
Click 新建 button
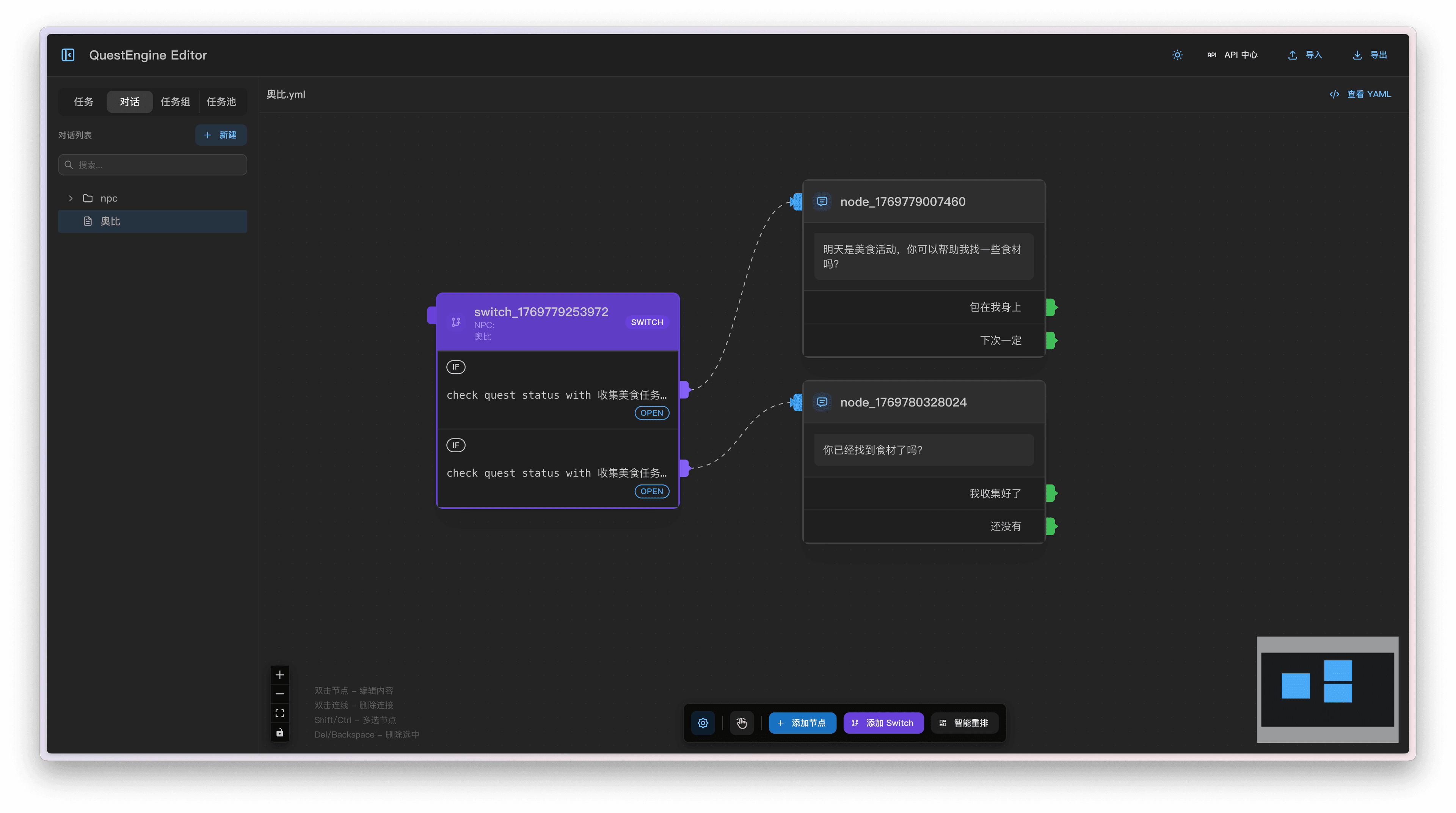pyautogui.click(x=220, y=135)
